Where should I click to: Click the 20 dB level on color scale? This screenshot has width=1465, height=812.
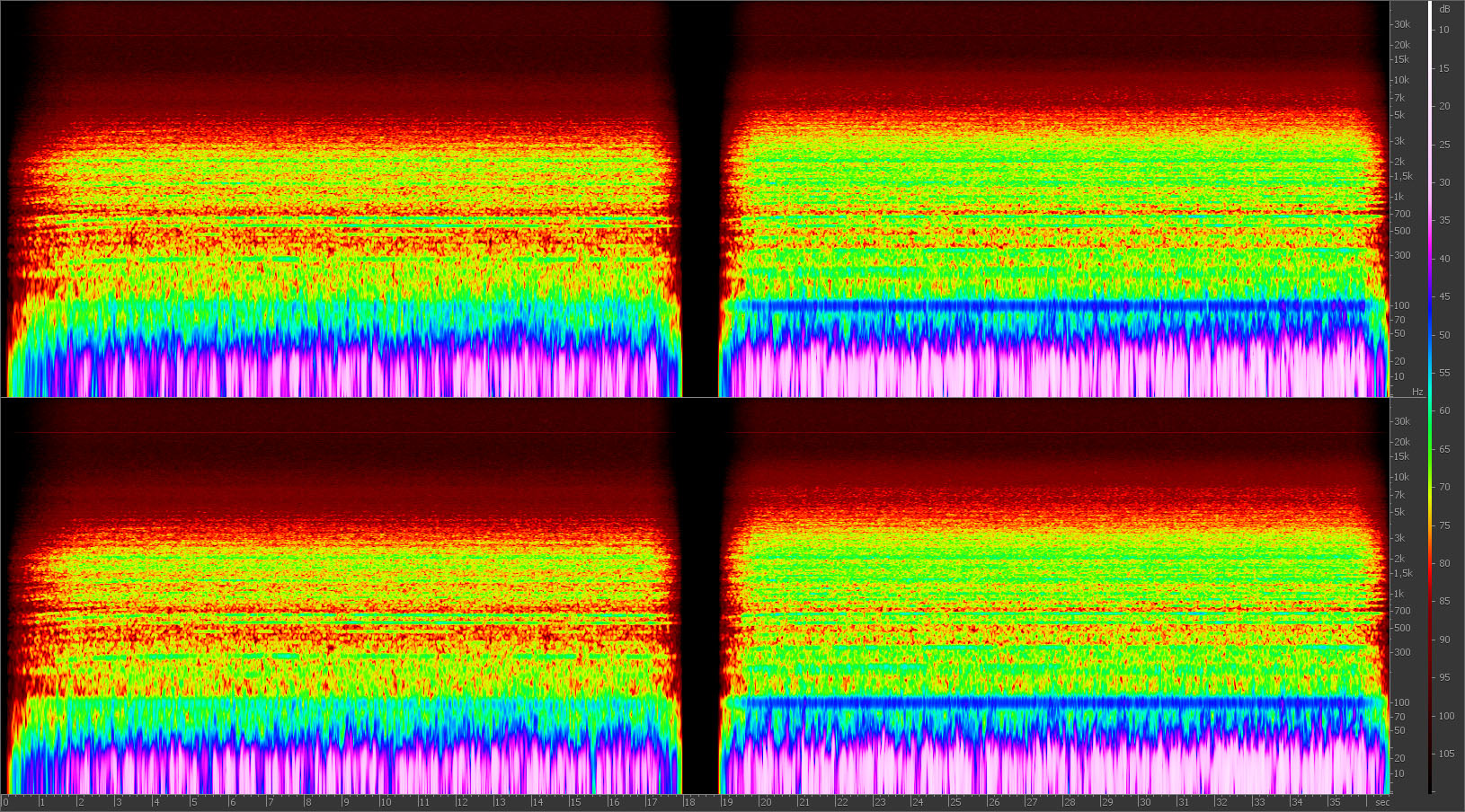tap(1444, 106)
